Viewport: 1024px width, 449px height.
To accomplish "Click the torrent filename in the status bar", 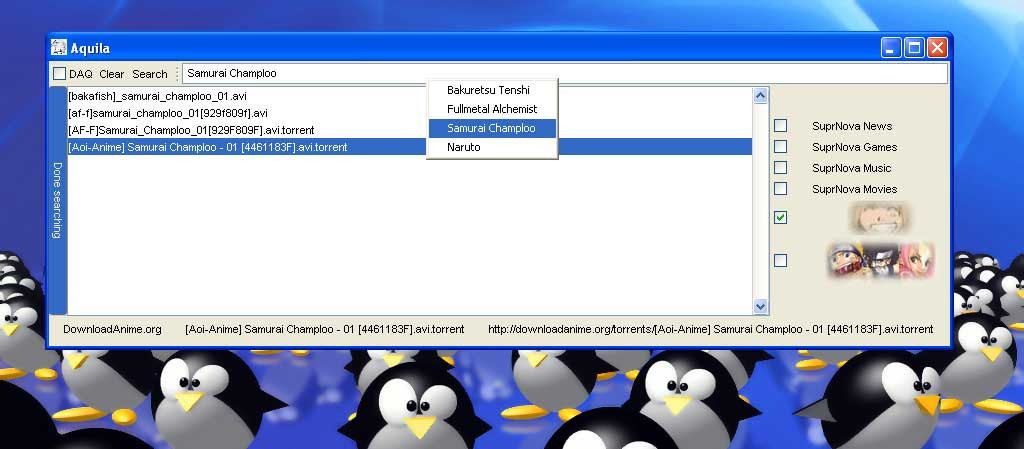I will [325, 329].
